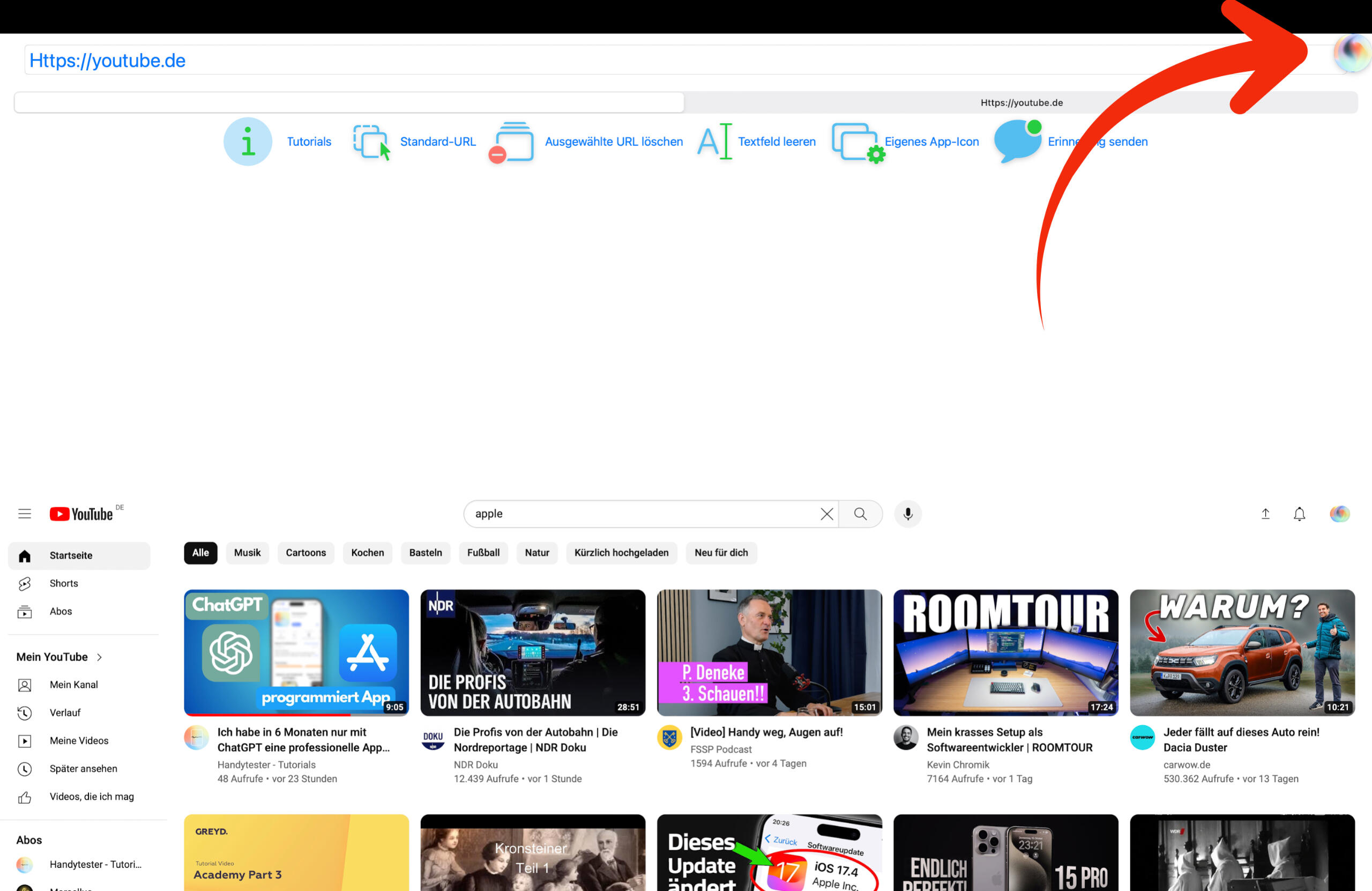The width and height of the screenshot is (1372, 891).
Task: Expand the Mein YouTube chevron
Action: pos(100,657)
